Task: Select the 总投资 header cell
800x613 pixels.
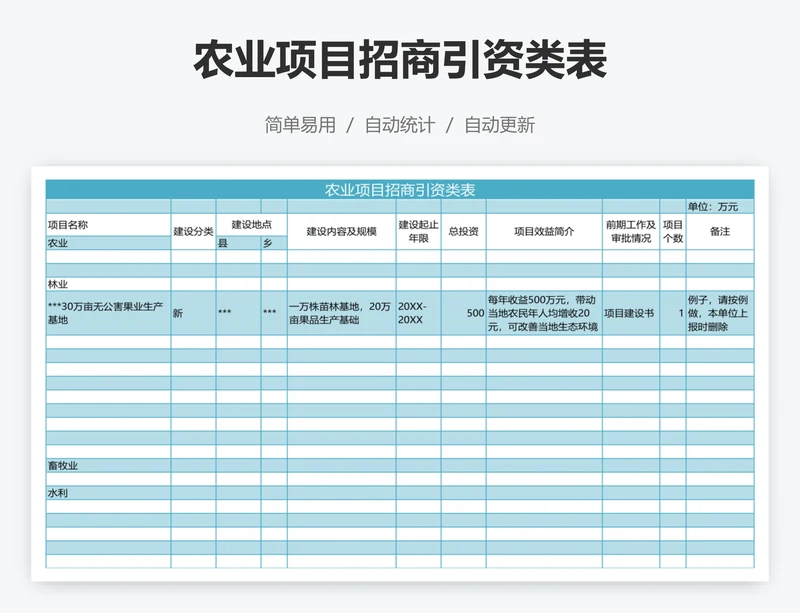Action: tap(463, 232)
